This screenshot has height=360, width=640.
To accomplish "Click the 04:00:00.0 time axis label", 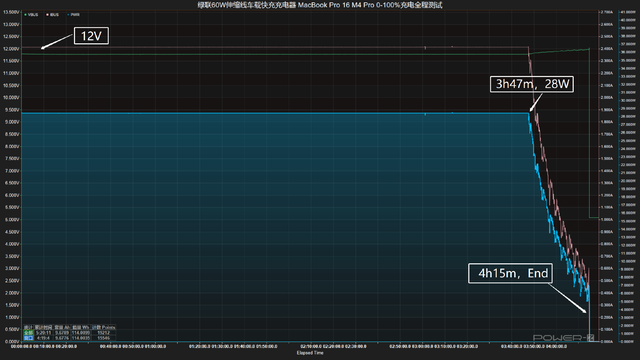I will [x=556, y=346].
